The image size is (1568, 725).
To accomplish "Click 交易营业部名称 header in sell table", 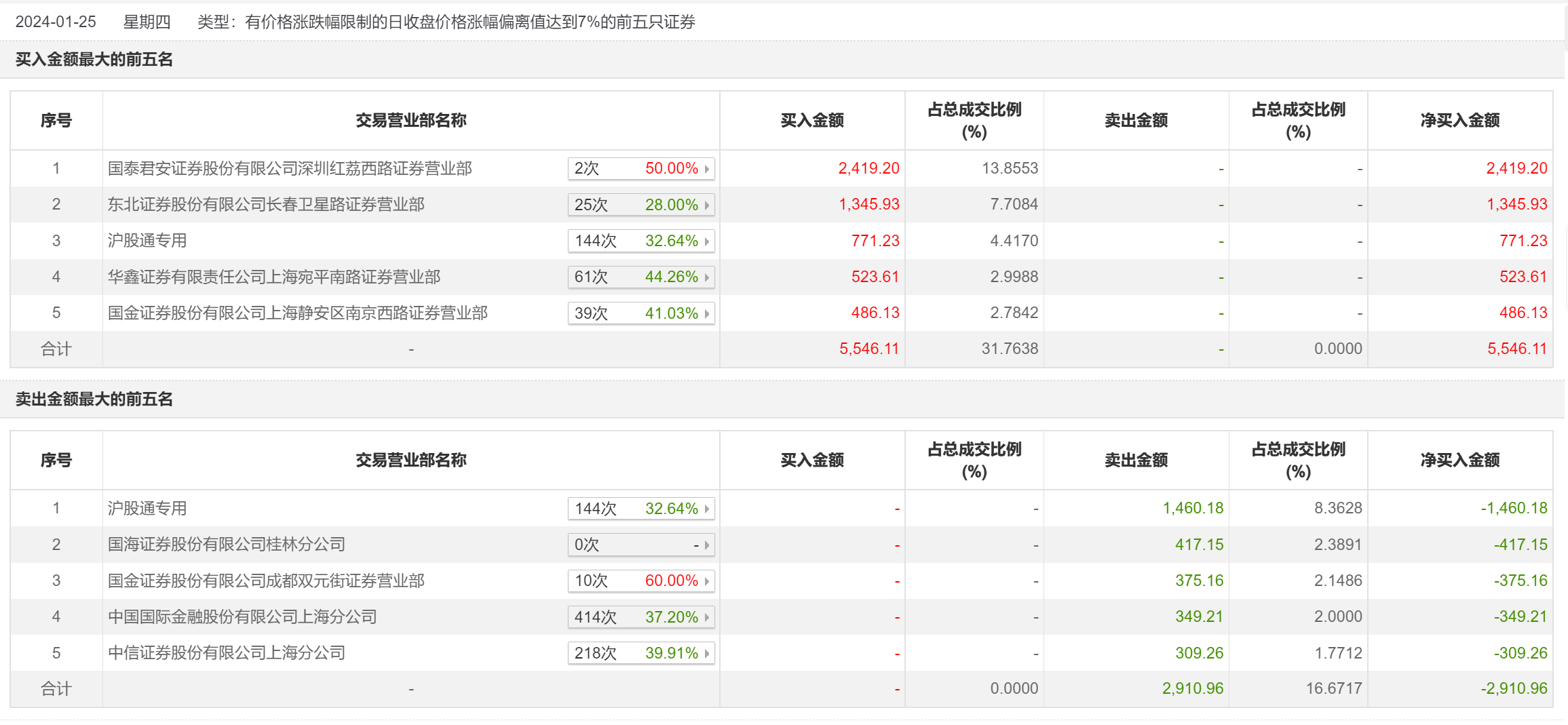I will tap(411, 461).
